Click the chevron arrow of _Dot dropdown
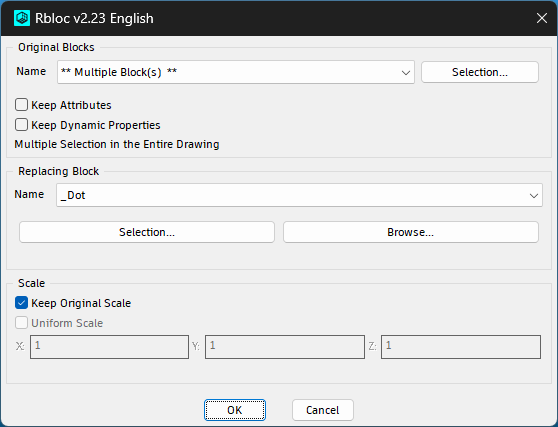Screen dimensions: 558x427 tap(533, 196)
